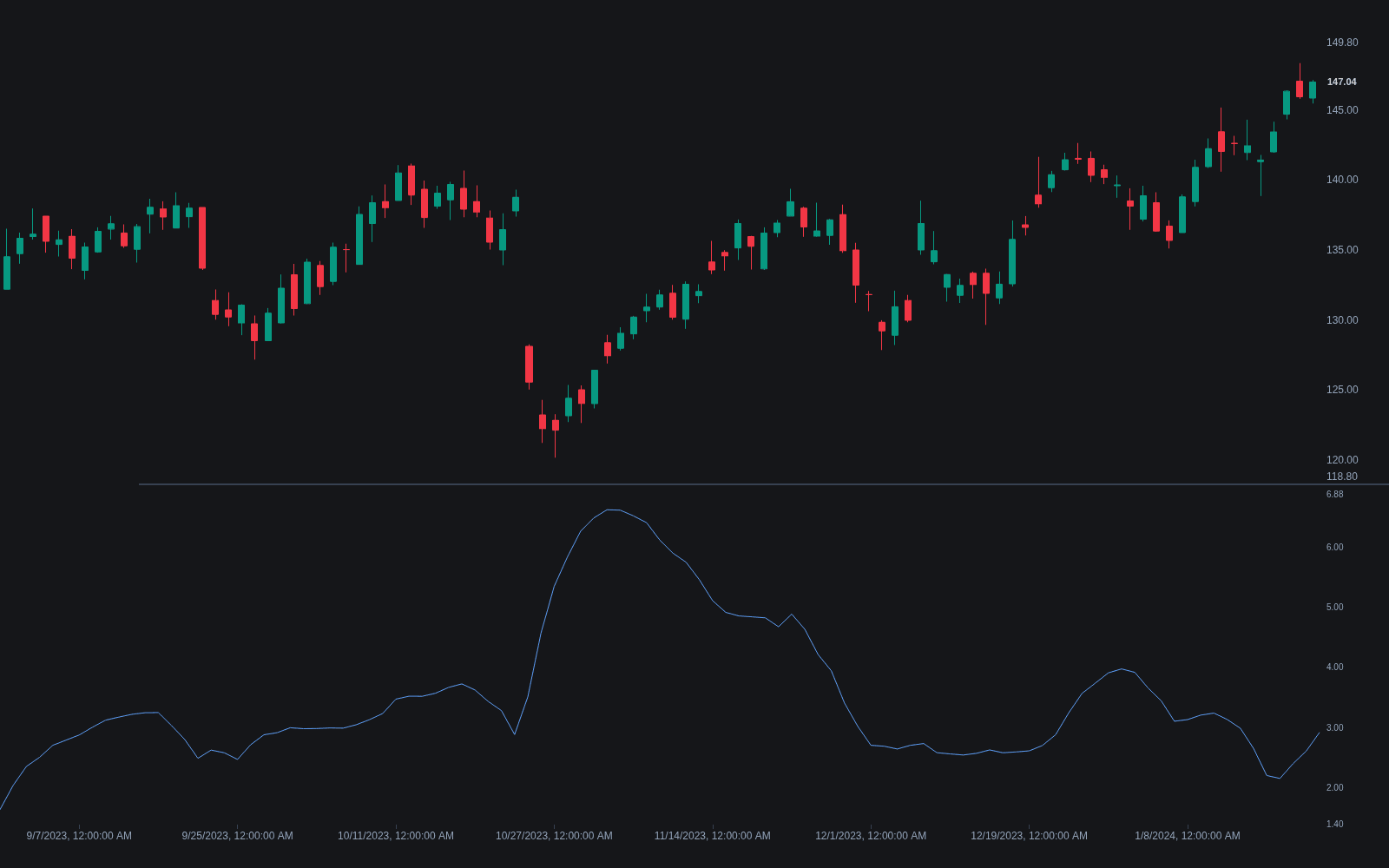Click the 149.80 price axis label
Viewport: 1389px width, 868px height.
[1342, 43]
